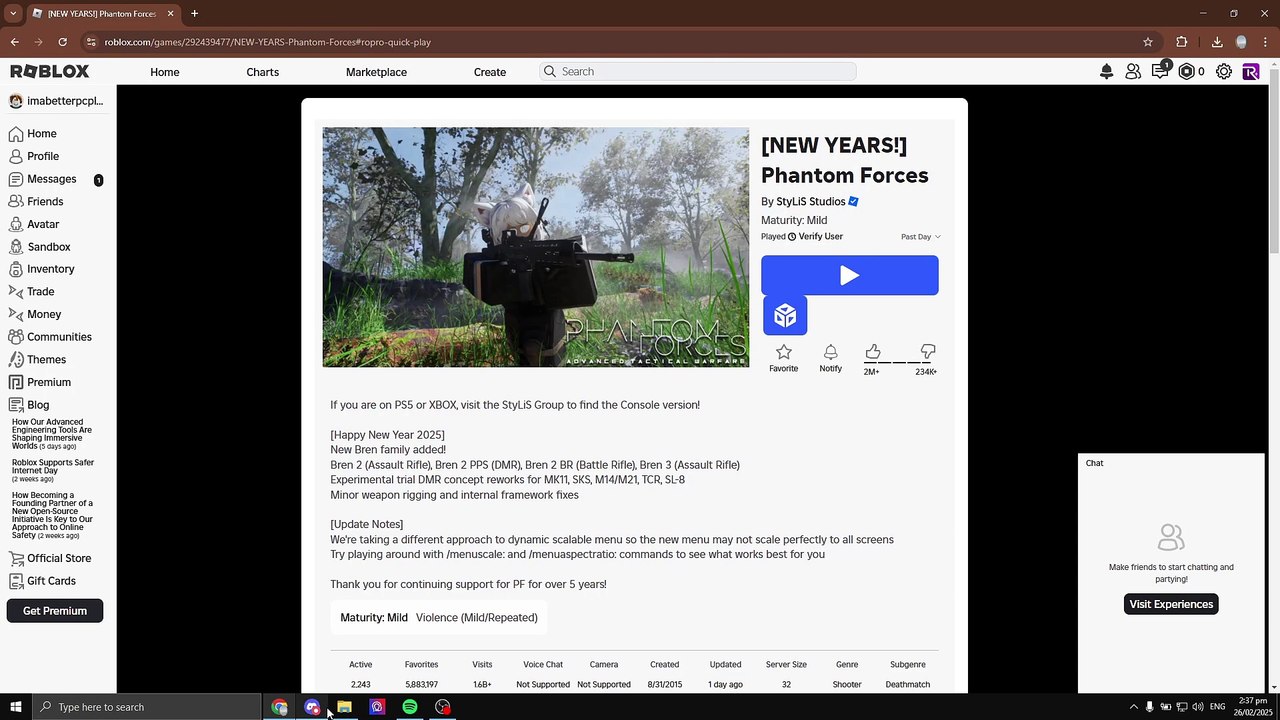
Task: Open blog post about Advanced Engineering Tools
Action: (52, 434)
